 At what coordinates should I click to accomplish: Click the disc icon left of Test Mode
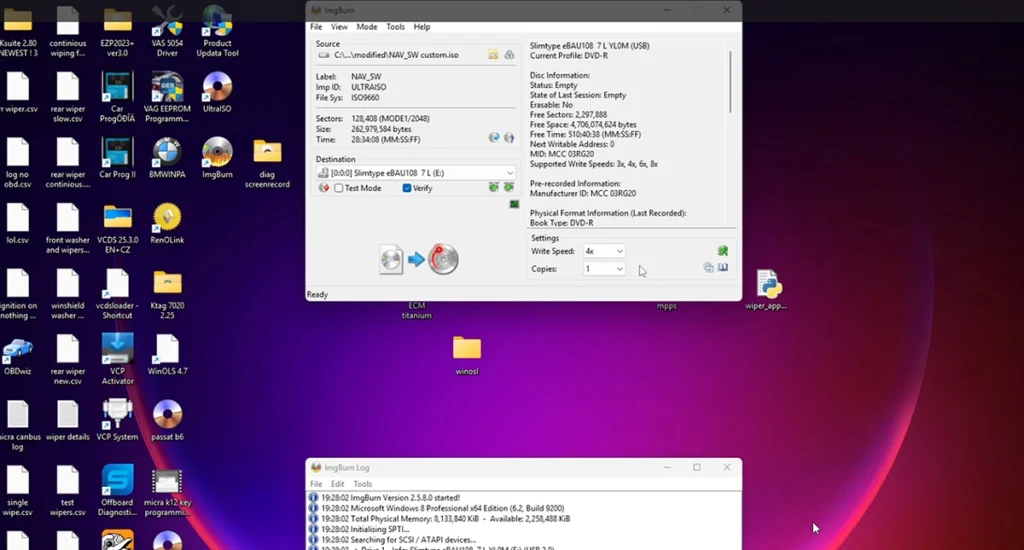323,188
